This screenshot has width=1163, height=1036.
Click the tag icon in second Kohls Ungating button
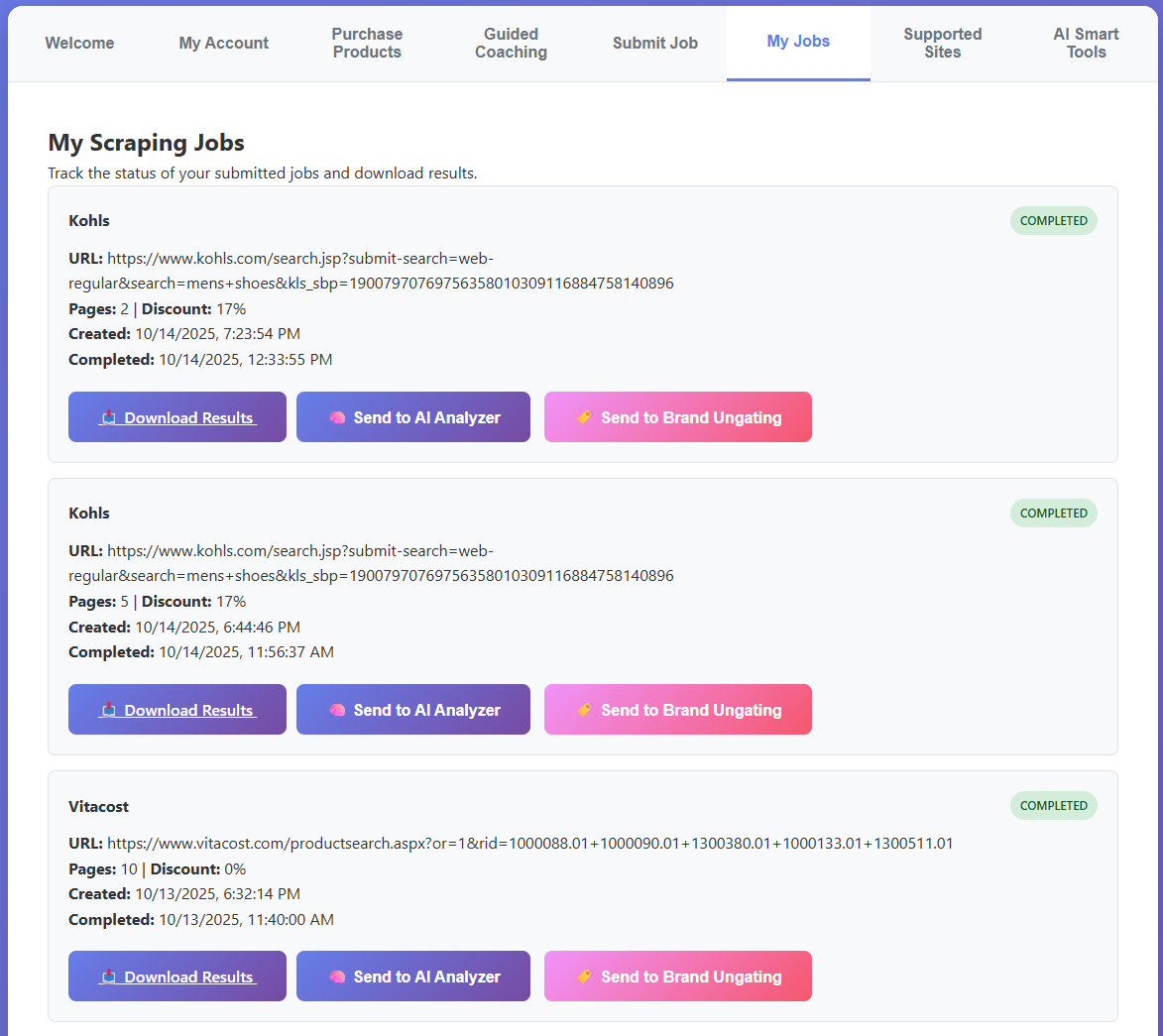(582, 709)
